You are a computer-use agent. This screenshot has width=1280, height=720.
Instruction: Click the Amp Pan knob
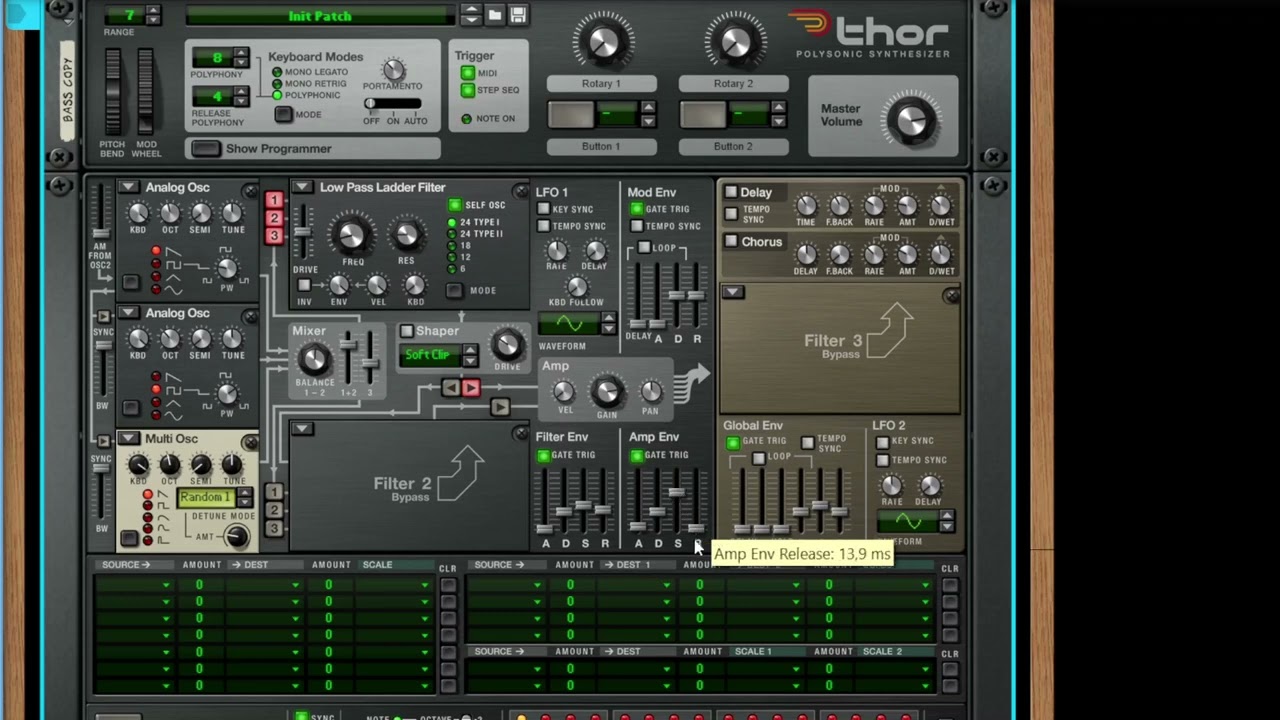coord(651,392)
